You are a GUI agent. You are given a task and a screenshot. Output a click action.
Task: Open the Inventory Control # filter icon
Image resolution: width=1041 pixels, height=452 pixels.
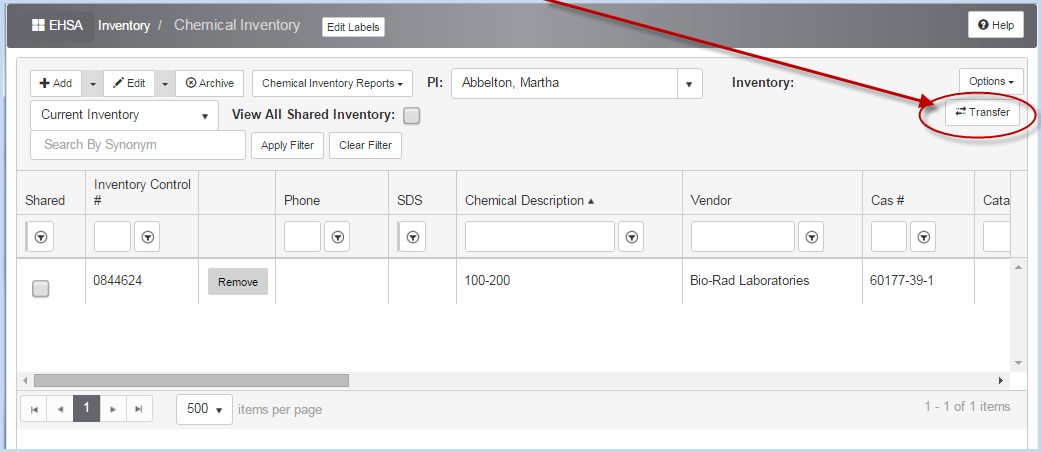[x=147, y=237]
